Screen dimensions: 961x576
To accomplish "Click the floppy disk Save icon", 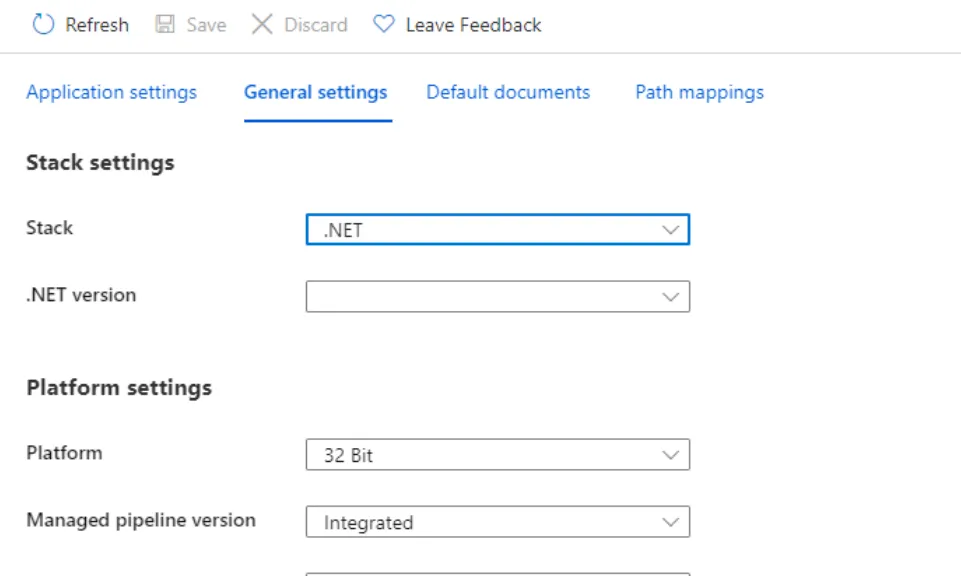I will [x=166, y=25].
